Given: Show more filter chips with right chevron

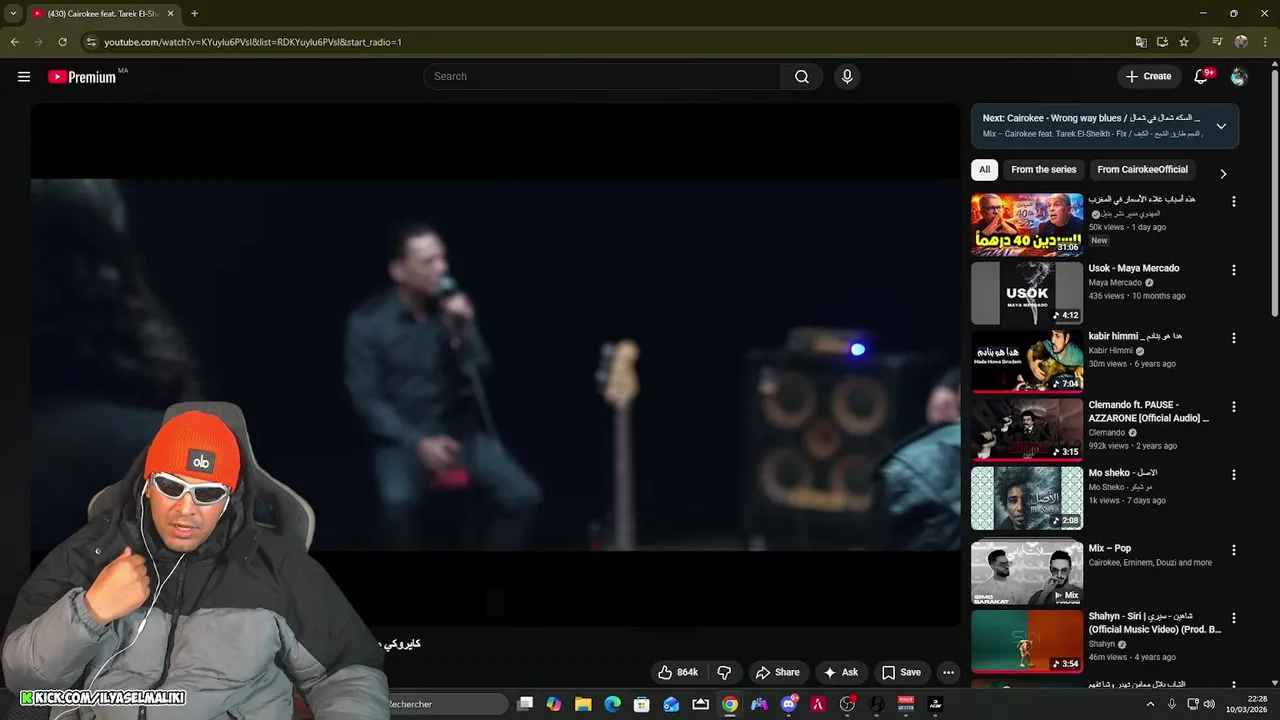Looking at the screenshot, I should [x=1222, y=173].
